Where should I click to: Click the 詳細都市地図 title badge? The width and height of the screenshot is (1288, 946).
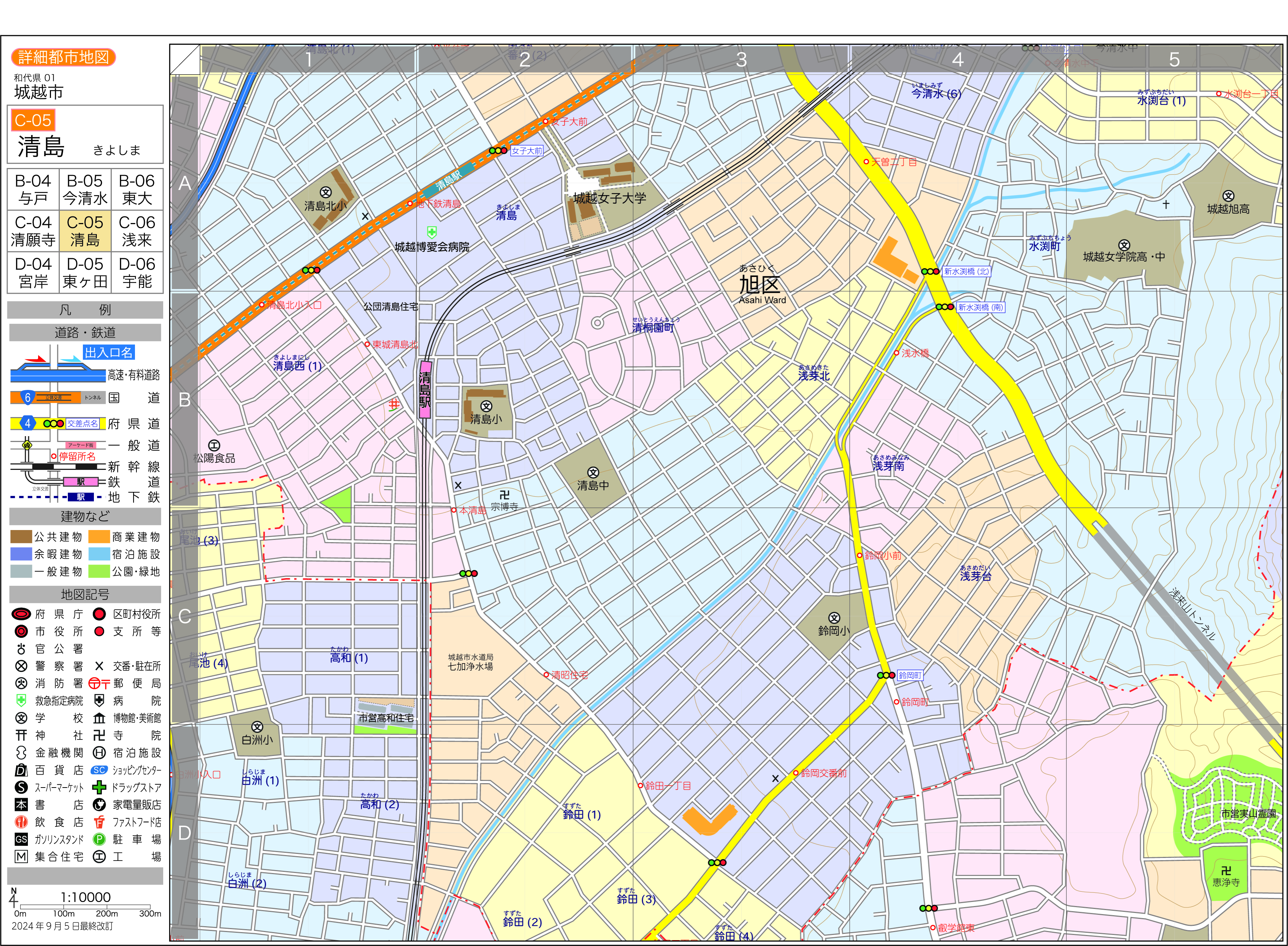pyautogui.click(x=63, y=57)
